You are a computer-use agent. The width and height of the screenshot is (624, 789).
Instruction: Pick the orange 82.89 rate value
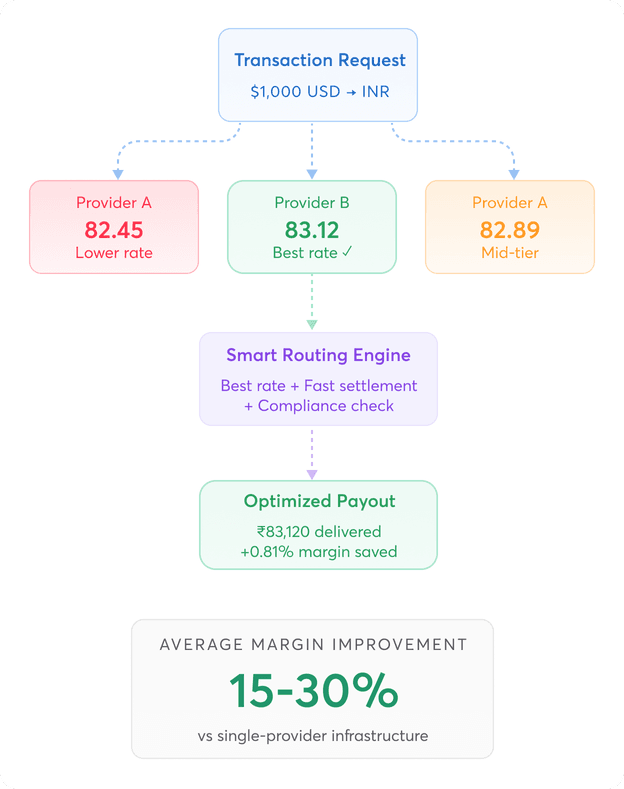click(510, 228)
